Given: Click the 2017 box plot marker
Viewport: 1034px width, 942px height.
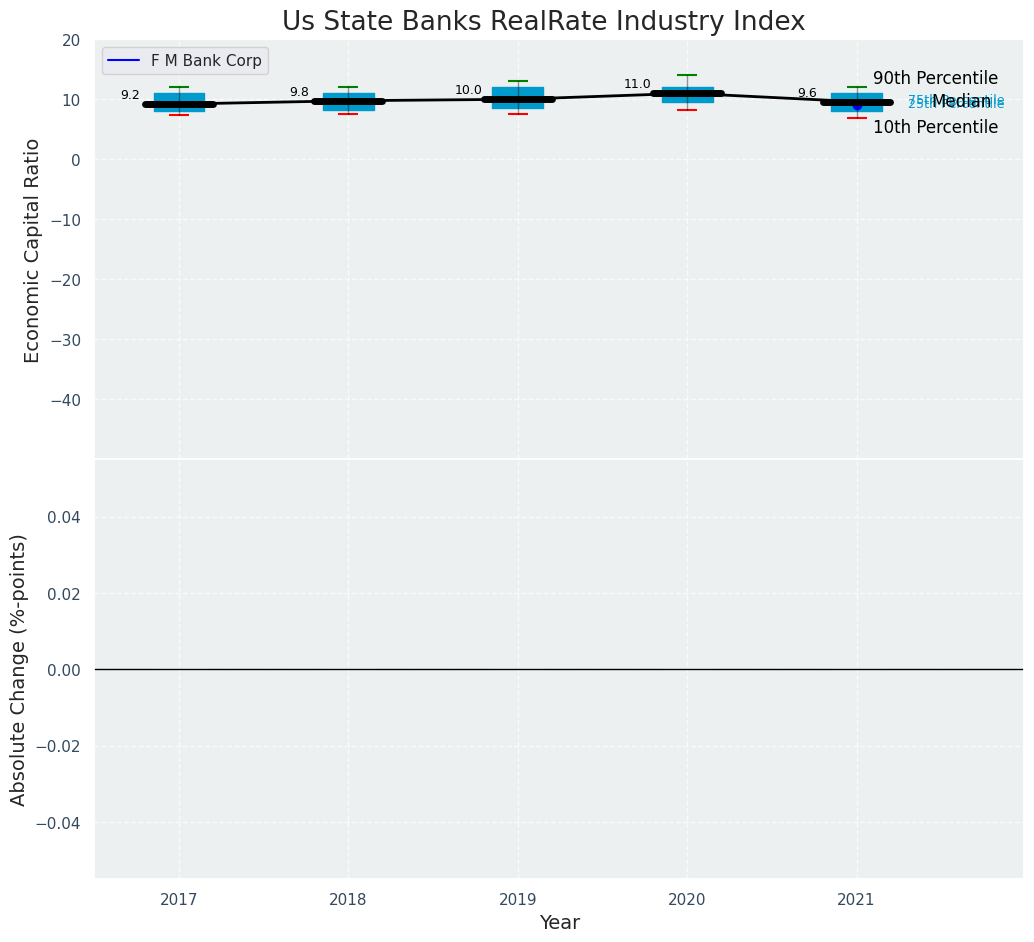Looking at the screenshot, I should pos(179,103).
